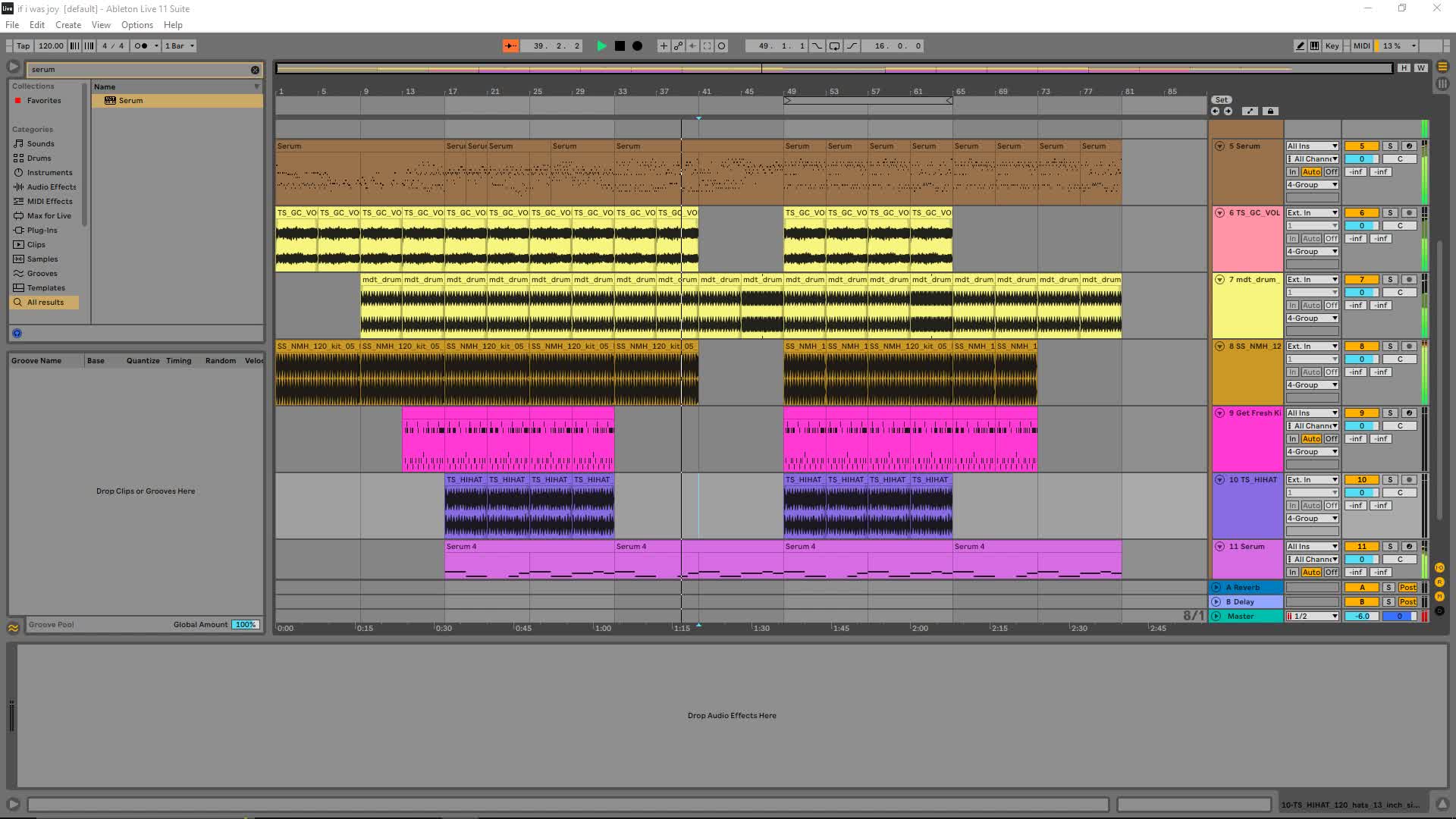
Task: Lock the envelopes with lock icon
Action: tap(1271, 111)
